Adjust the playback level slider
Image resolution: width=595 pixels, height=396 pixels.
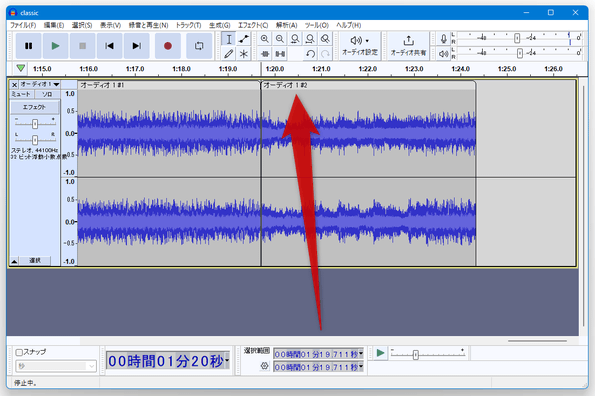[x=520, y=53]
